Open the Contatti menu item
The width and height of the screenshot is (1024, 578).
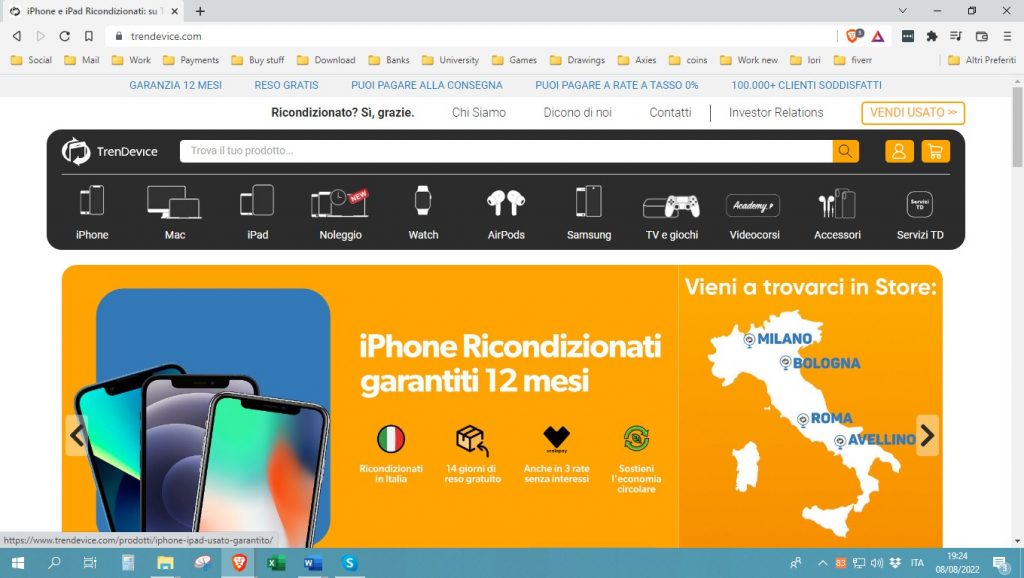tap(670, 113)
